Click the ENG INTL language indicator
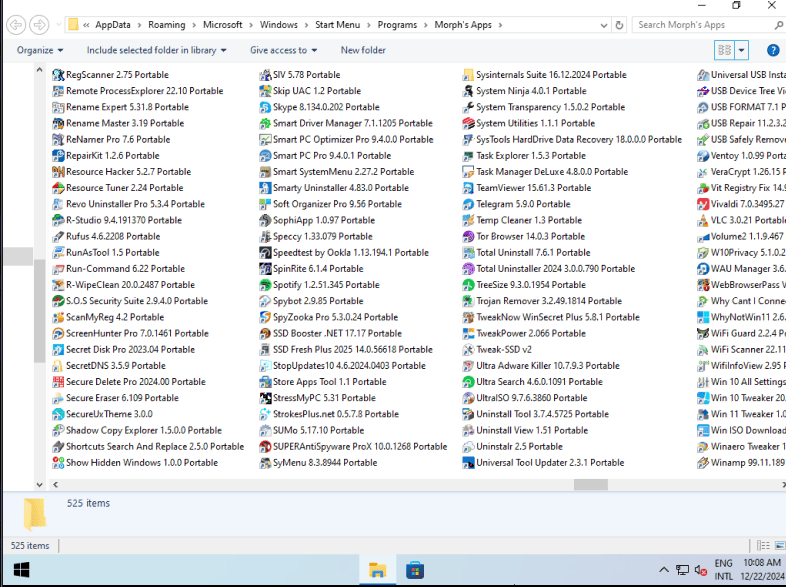This screenshot has height=587, width=786. [723, 570]
